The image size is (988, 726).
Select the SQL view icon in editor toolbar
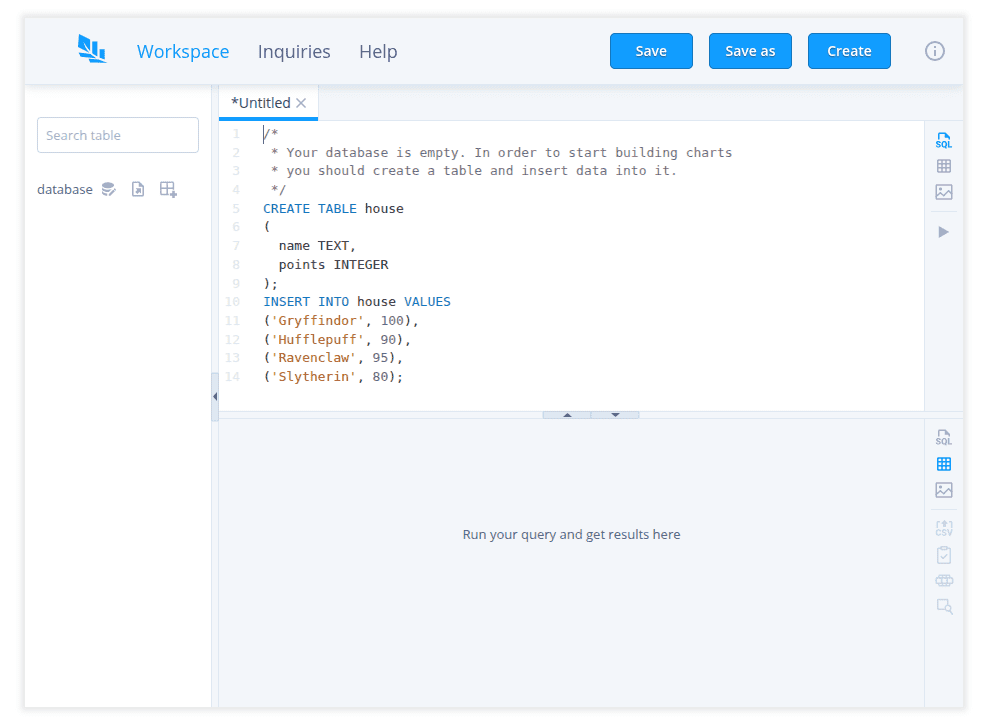pyautogui.click(x=943, y=141)
